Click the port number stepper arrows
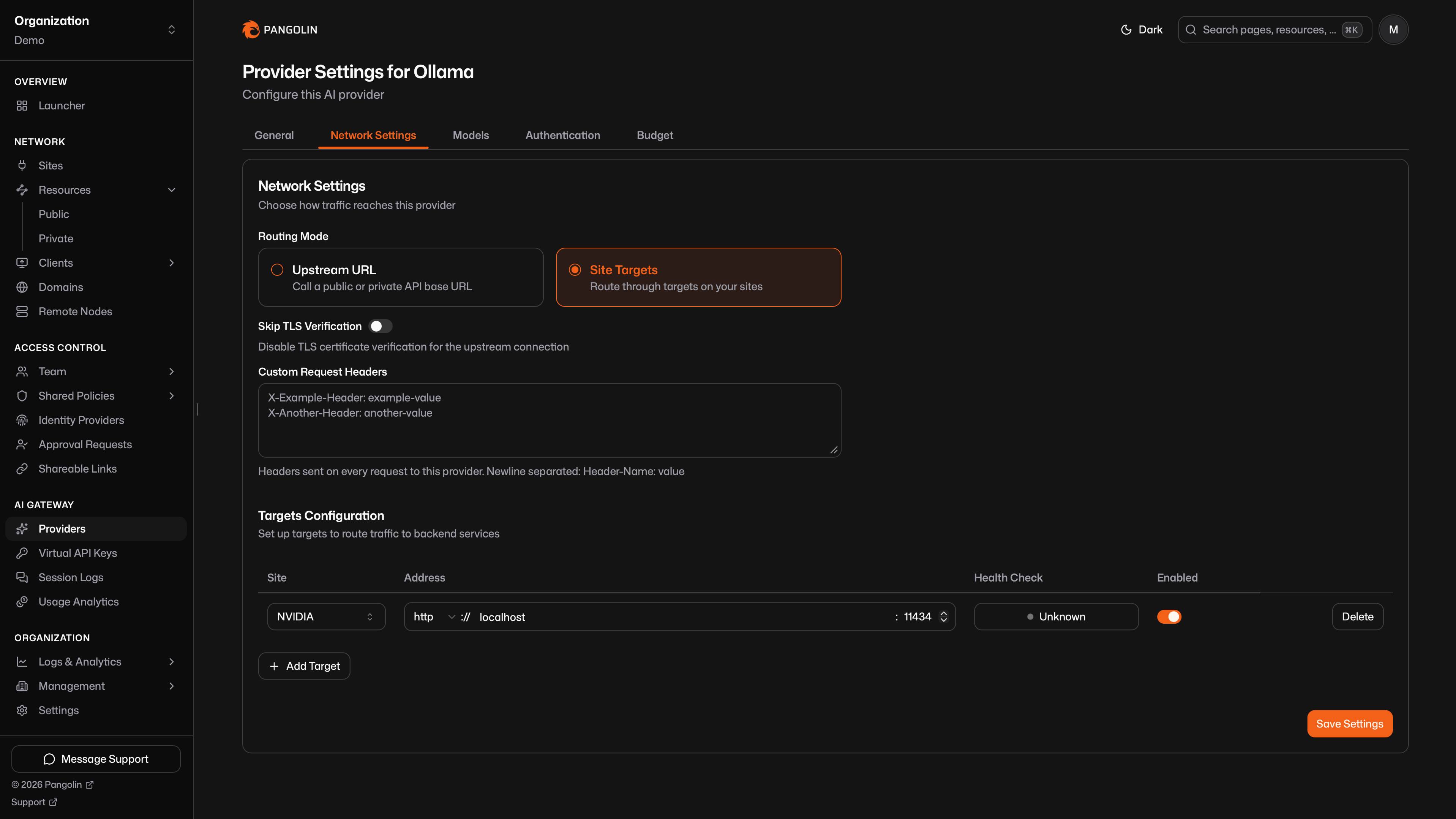Image resolution: width=1456 pixels, height=819 pixels. [x=943, y=617]
